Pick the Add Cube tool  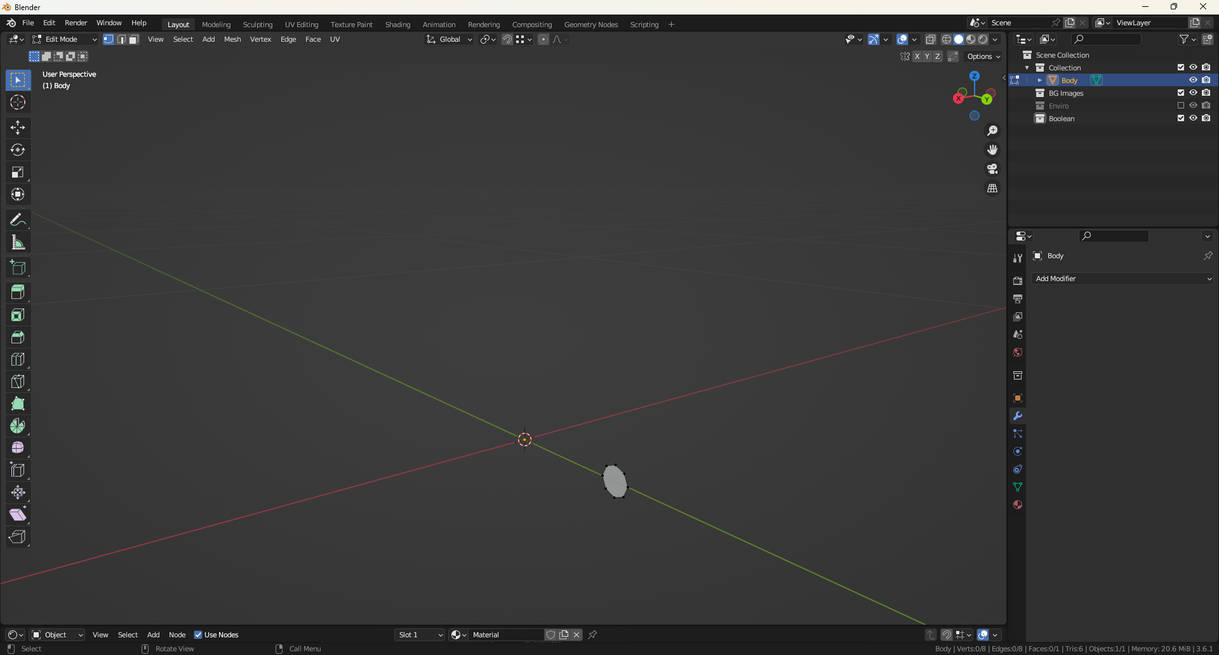coord(18,268)
